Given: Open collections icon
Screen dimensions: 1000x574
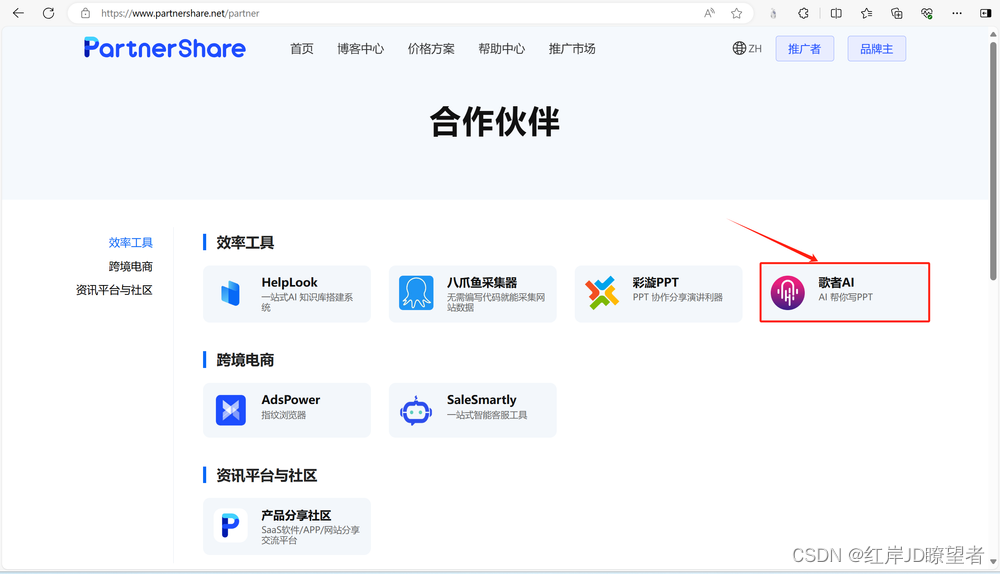Looking at the screenshot, I should click(897, 13).
